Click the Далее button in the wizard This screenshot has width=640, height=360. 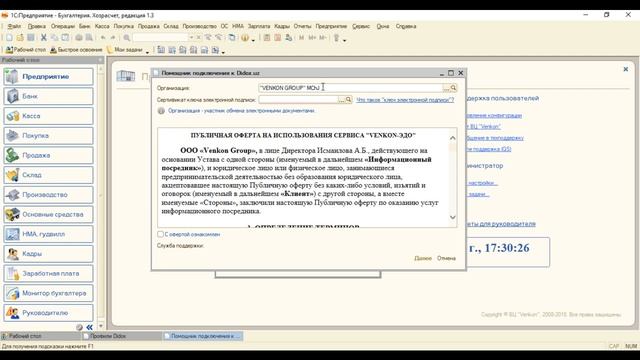point(423,258)
